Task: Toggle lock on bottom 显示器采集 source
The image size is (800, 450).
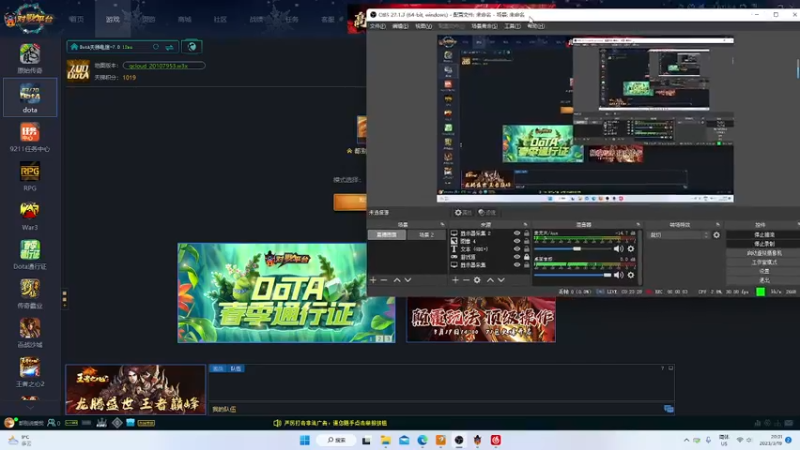Action: 527,265
